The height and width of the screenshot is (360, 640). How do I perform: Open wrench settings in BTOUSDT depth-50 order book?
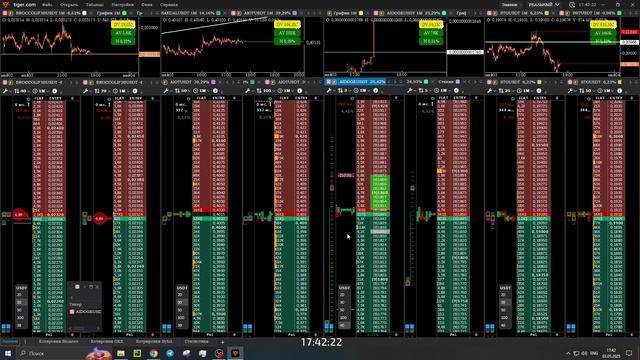pos(570,91)
